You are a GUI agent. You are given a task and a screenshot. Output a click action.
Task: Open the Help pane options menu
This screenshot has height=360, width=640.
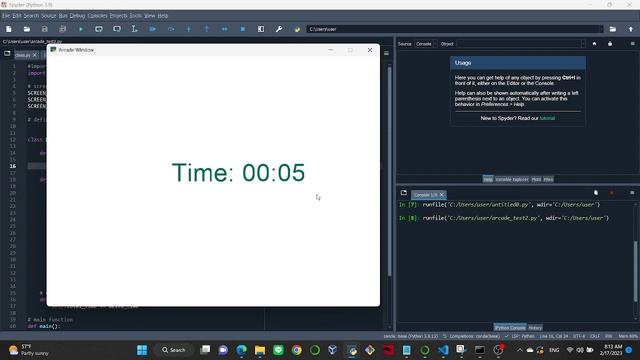coord(632,44)
